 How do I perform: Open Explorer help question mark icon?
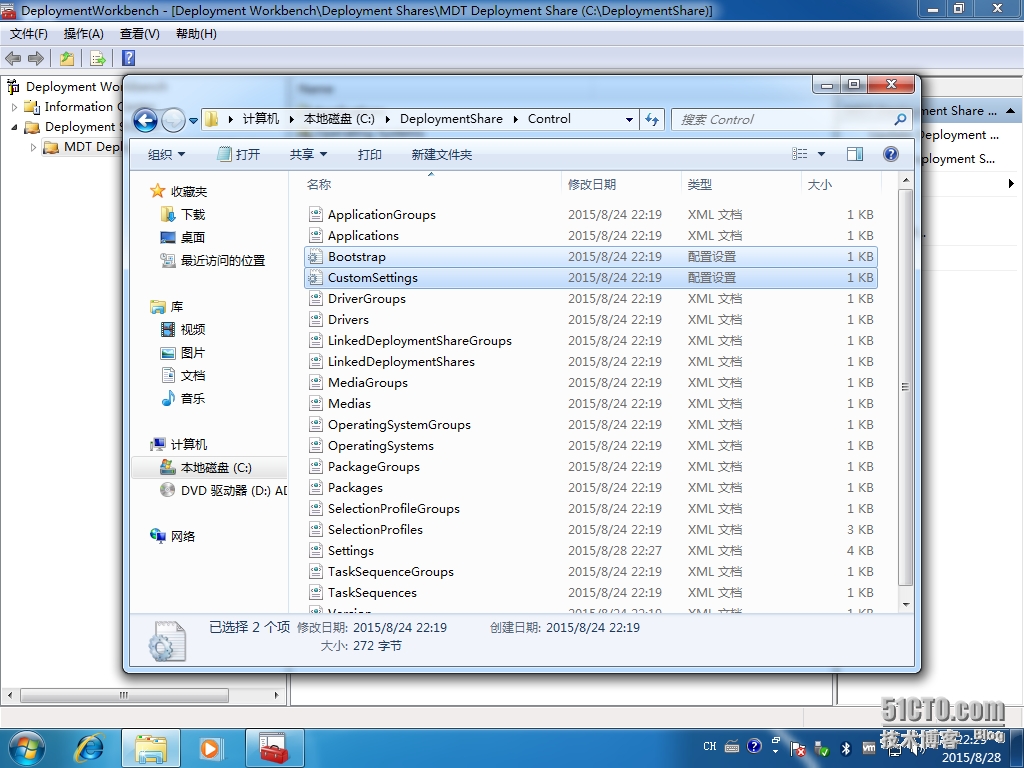pos(891,154)
